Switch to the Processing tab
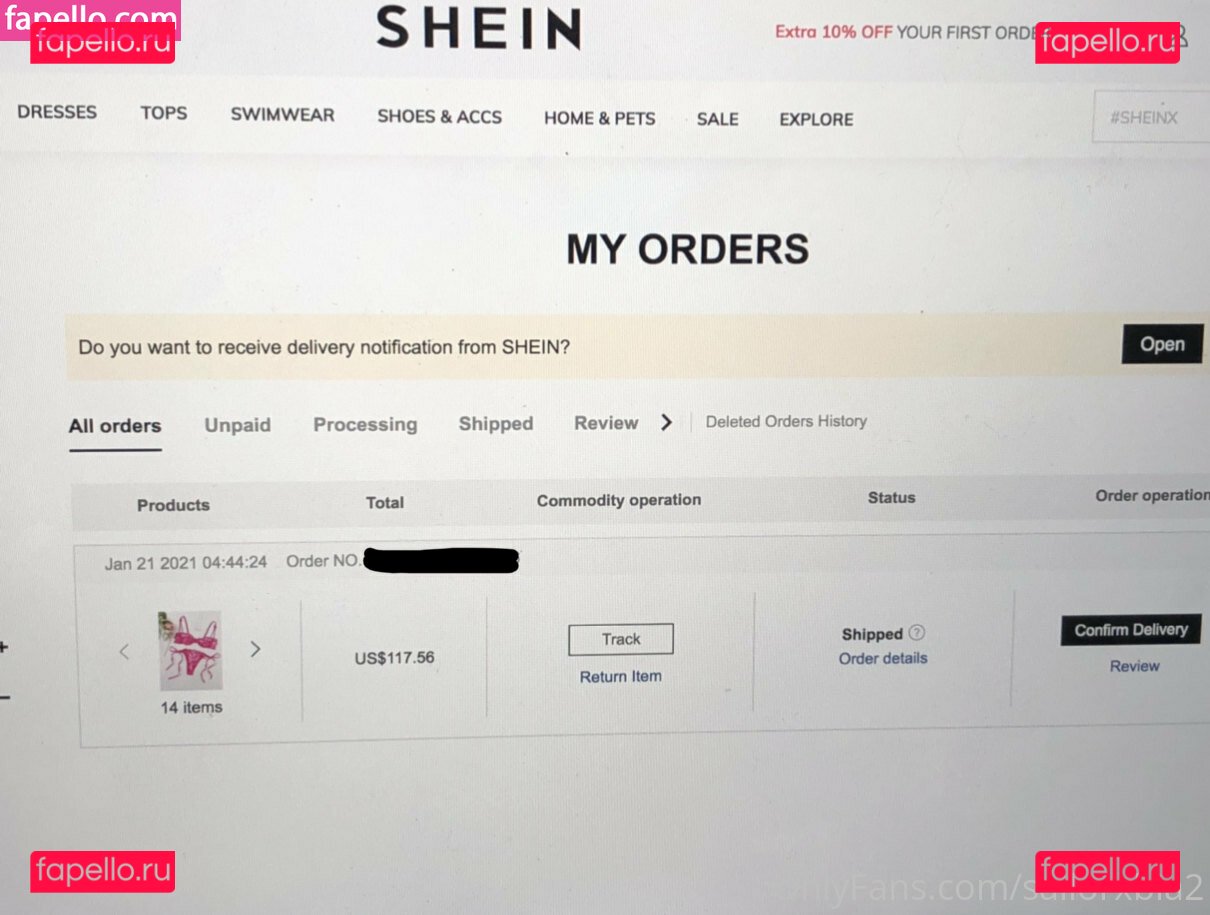Screen dimensions: 1210x915 point(365,424)
